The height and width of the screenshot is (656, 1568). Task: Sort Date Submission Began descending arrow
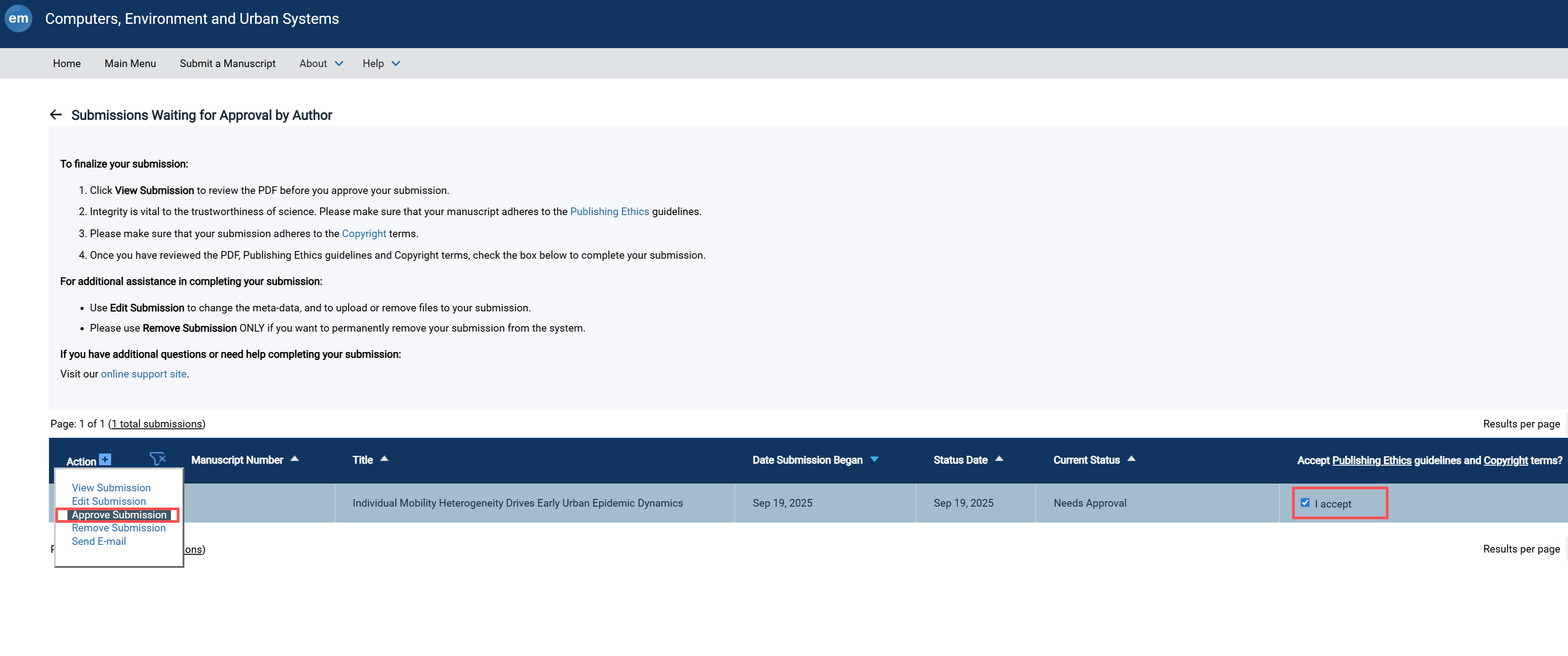[874, 459]
